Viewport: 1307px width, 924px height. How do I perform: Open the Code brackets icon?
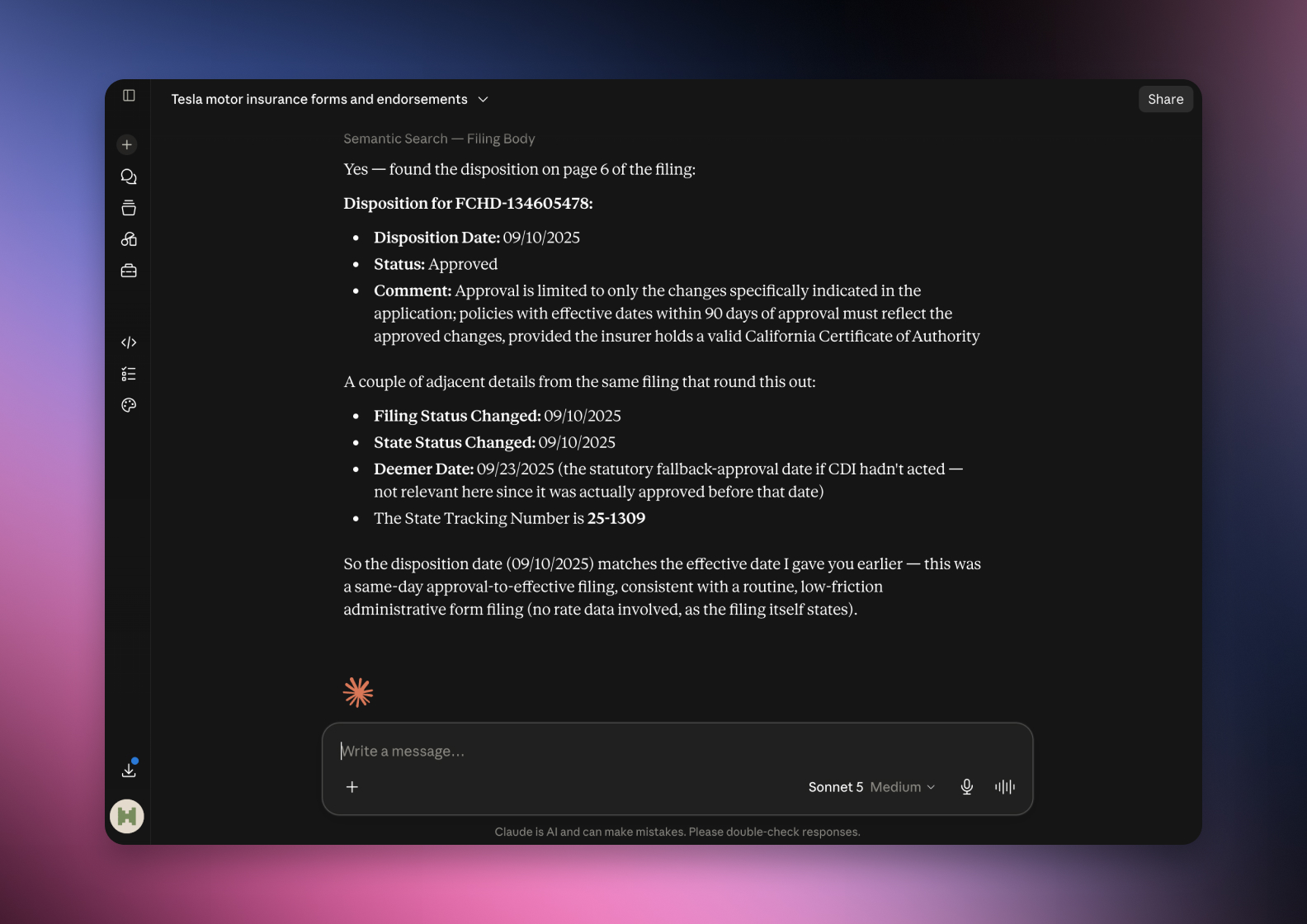[x=129, y=342]
